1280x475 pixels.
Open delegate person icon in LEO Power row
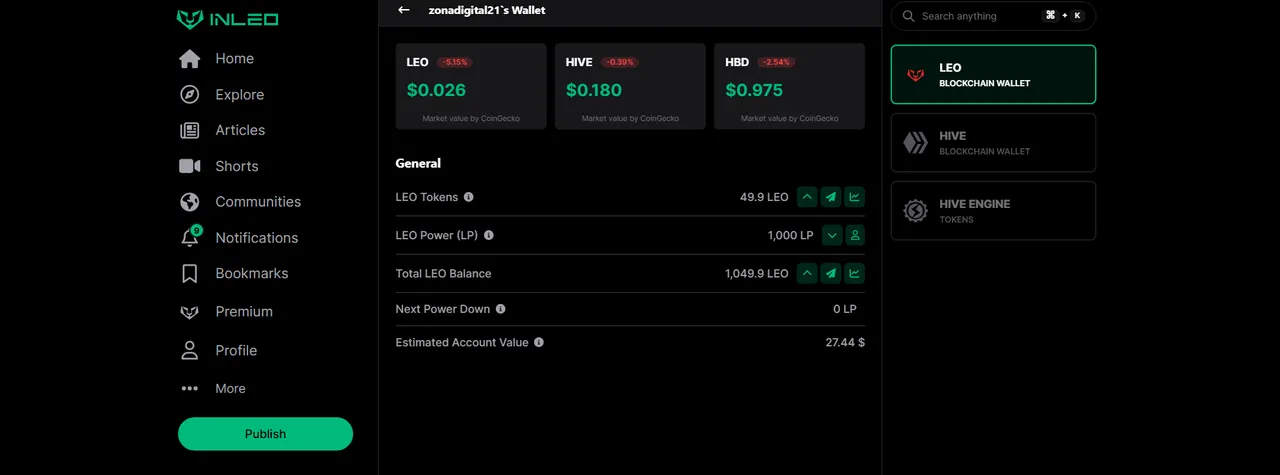[x=855, y=235]
